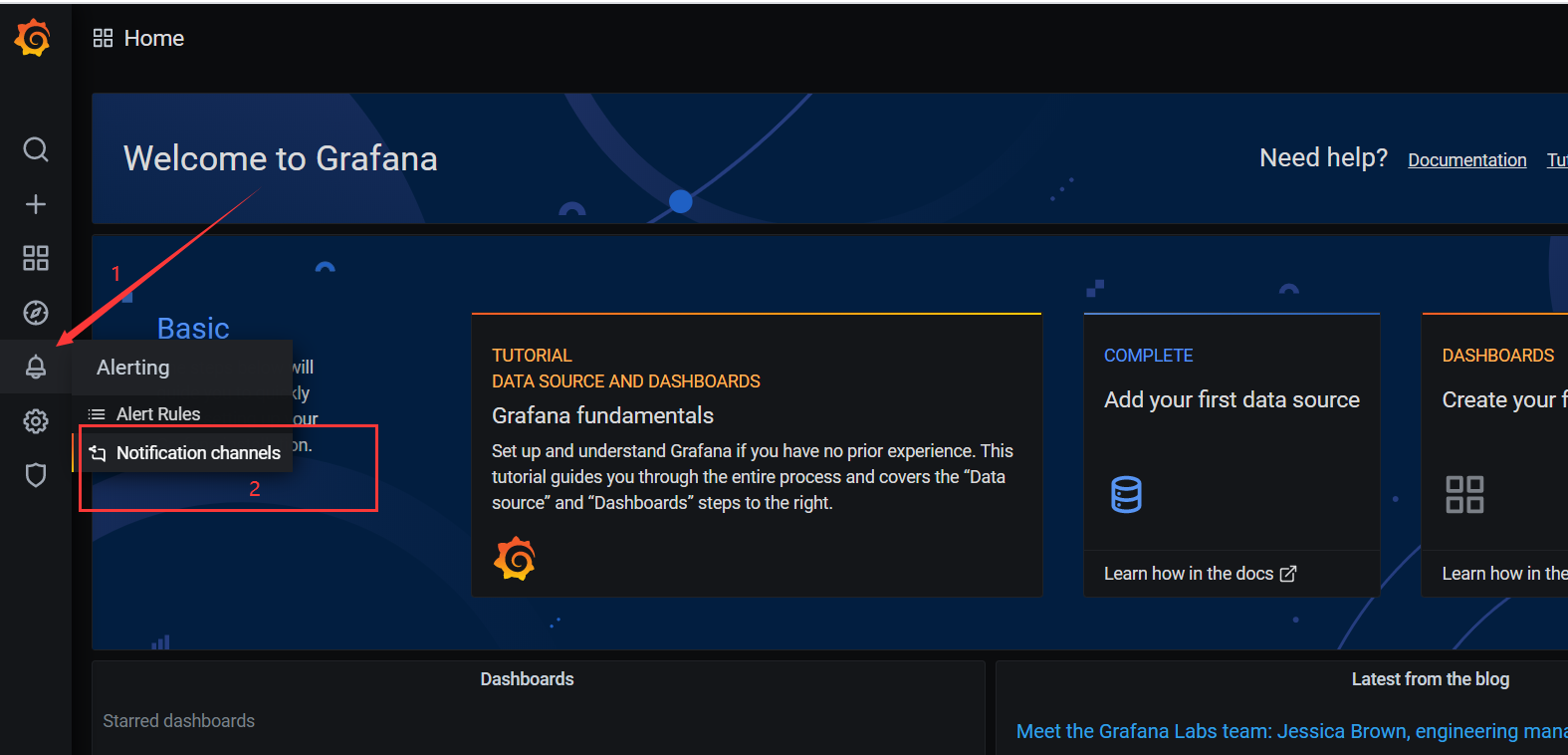Click the Grafana icon in tutorial card
This screenshot has height=755, width=1568.
[515, 559]
